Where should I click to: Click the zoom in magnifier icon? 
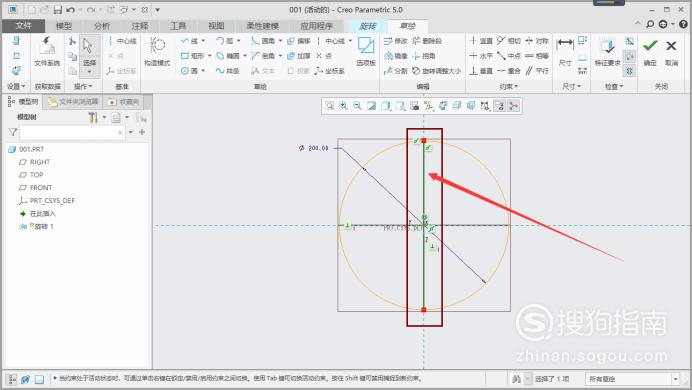[343, 106]
